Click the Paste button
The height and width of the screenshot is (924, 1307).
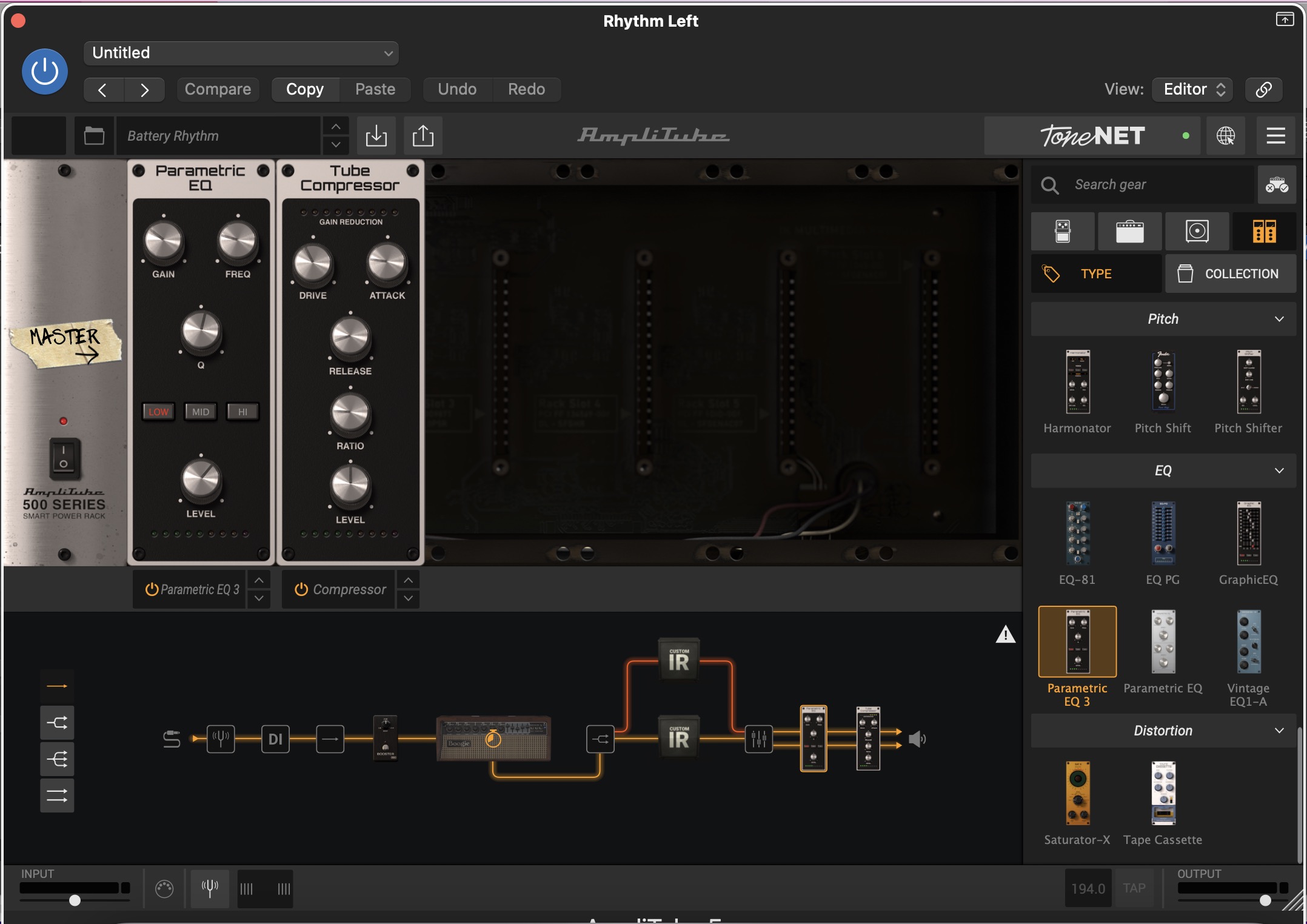pos(375,90)
